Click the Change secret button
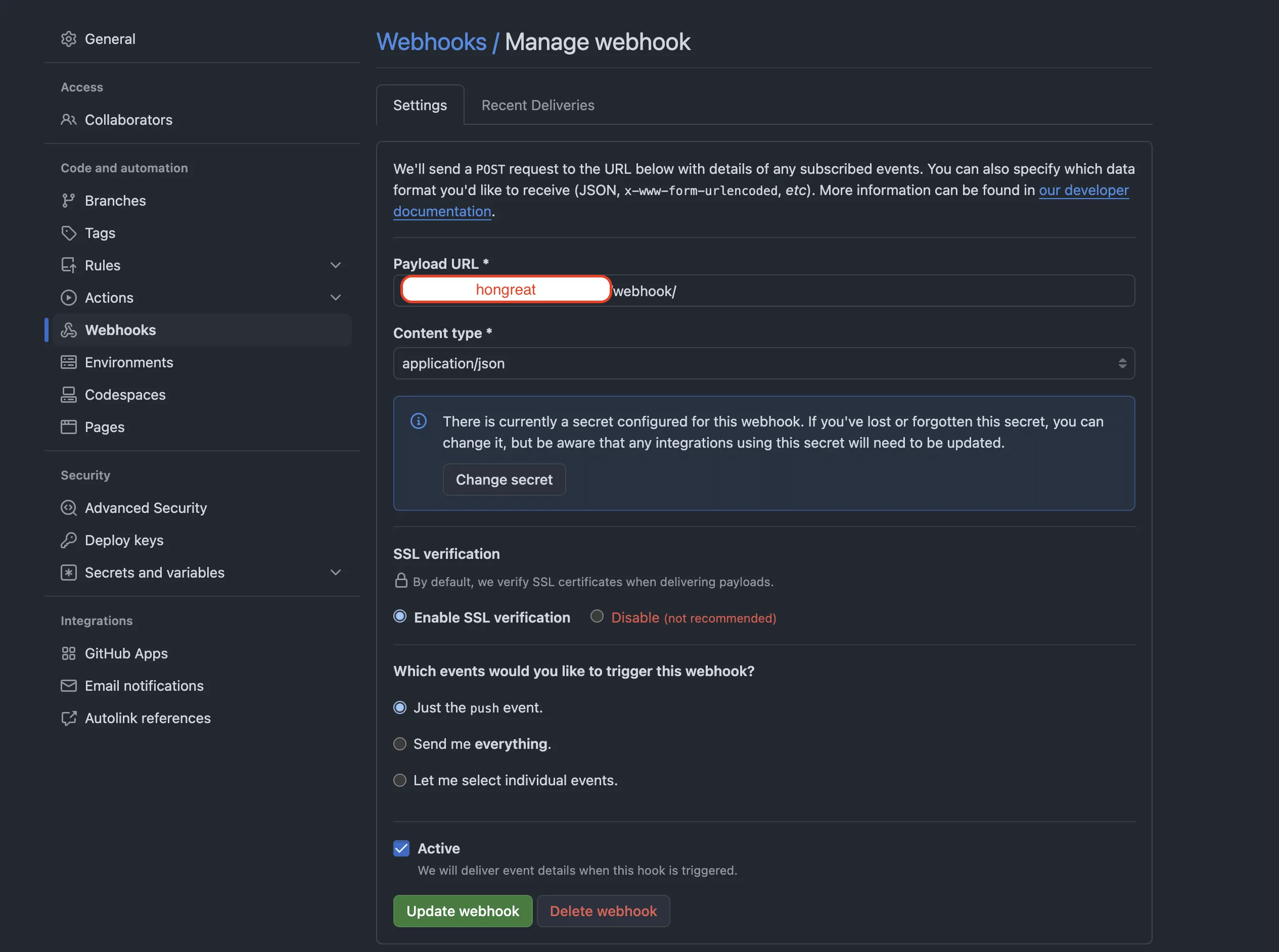 point(504,480)
